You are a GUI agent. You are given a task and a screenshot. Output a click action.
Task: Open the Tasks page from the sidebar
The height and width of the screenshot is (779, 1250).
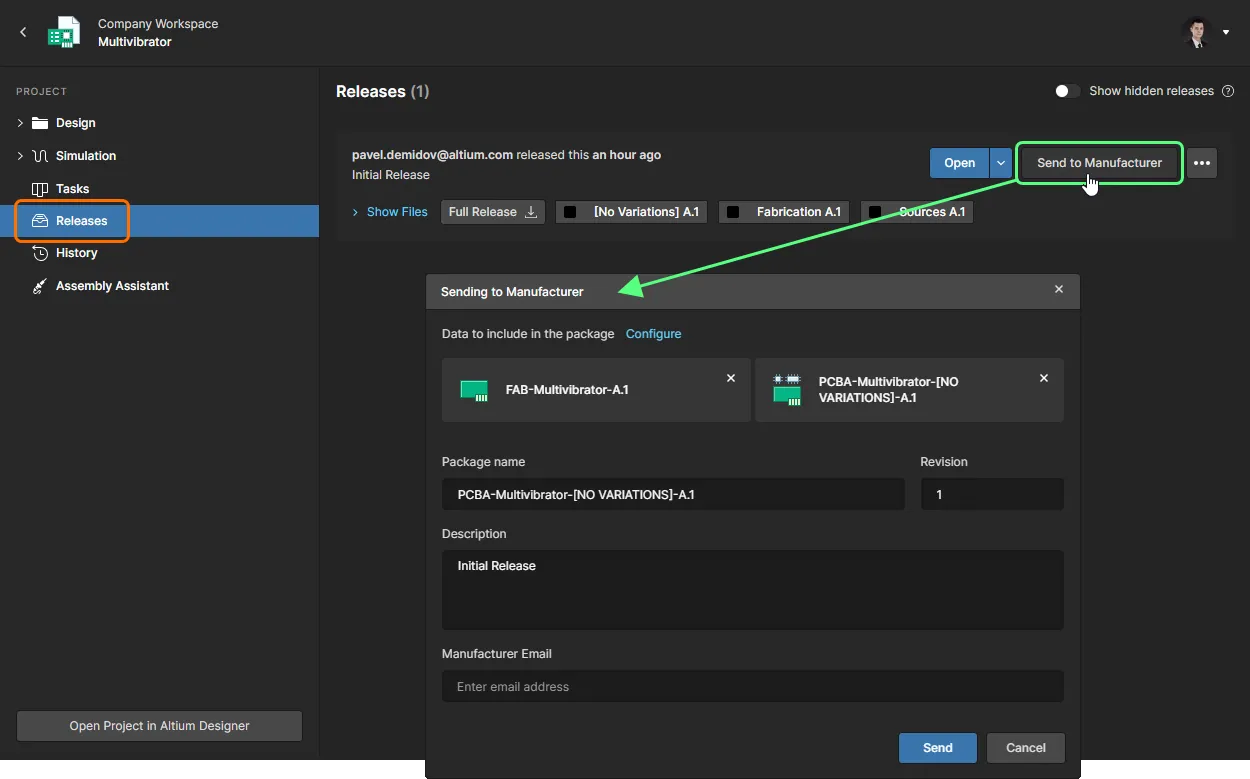click(x=60, y=189)
